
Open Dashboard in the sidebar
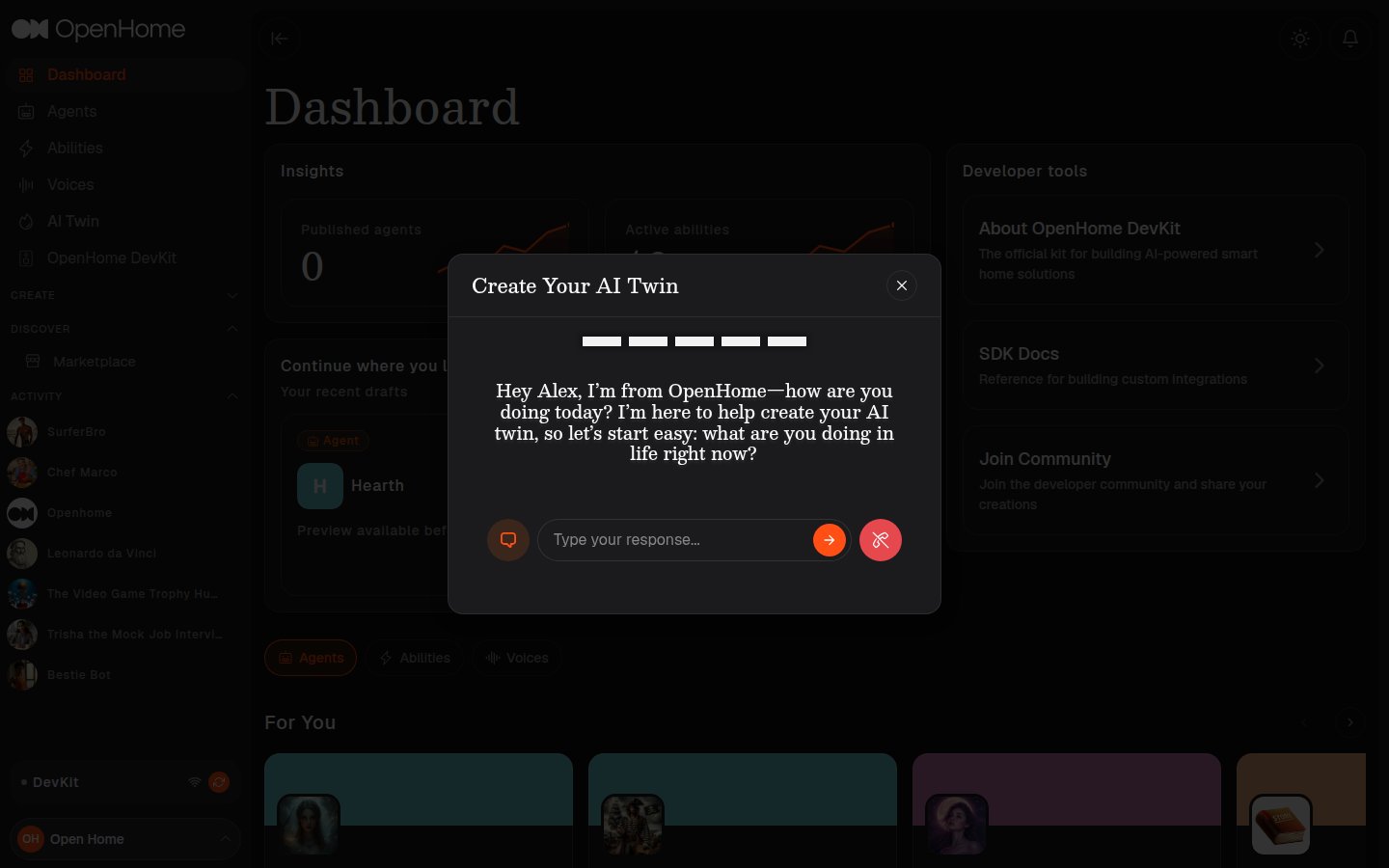click(x=125, y=75)
